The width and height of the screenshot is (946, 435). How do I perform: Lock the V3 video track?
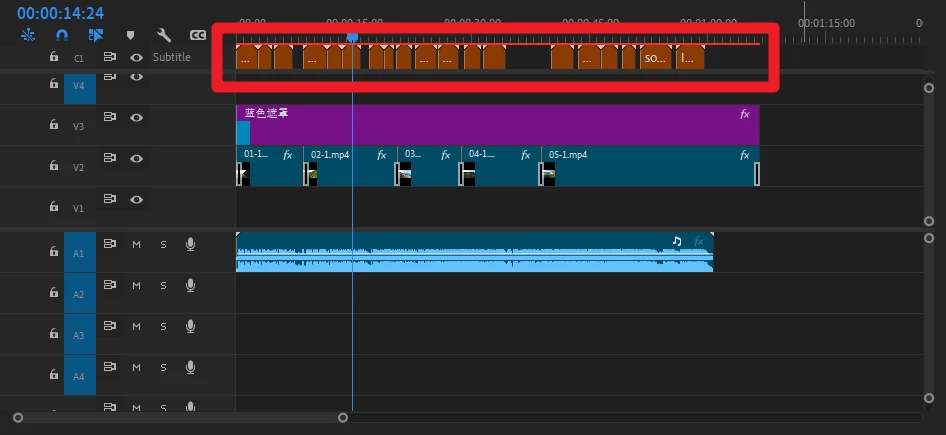[54, 124]
